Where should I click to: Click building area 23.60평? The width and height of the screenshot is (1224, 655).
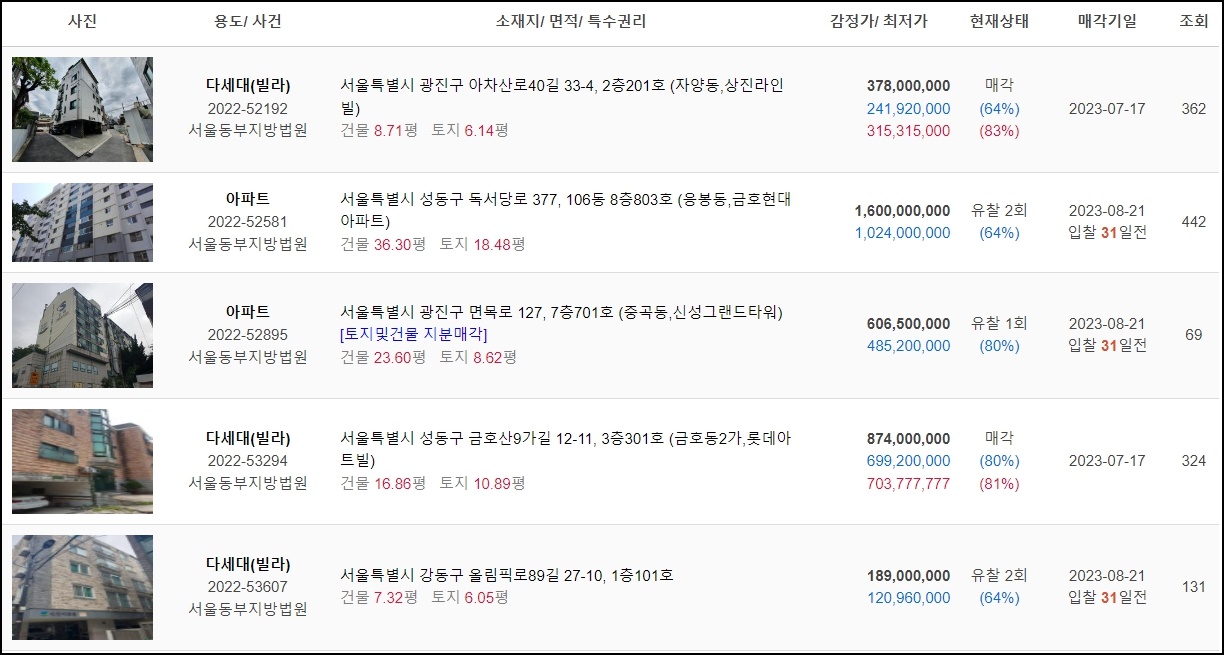(399, 357)
